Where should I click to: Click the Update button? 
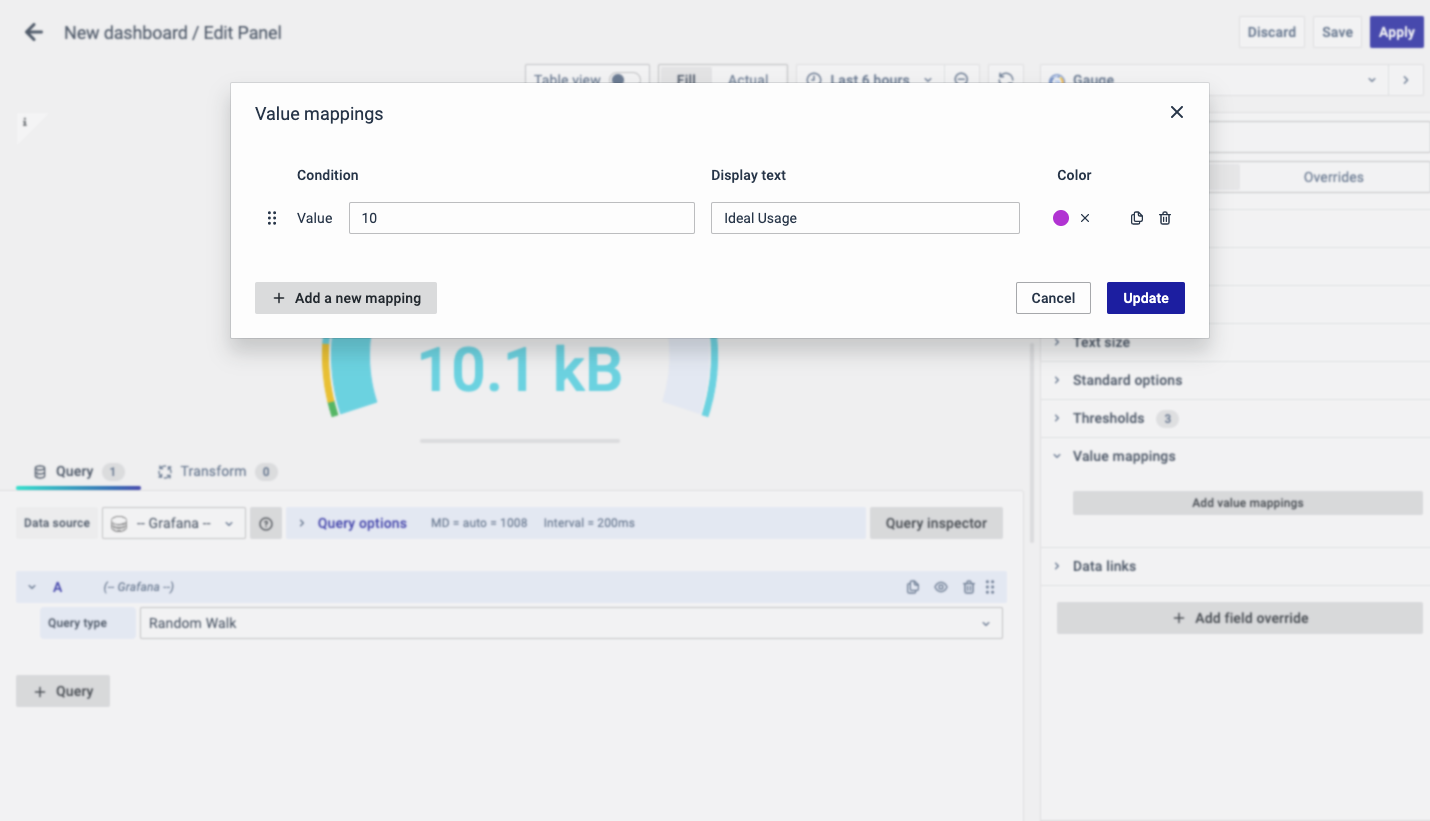tap(1145, 298)
